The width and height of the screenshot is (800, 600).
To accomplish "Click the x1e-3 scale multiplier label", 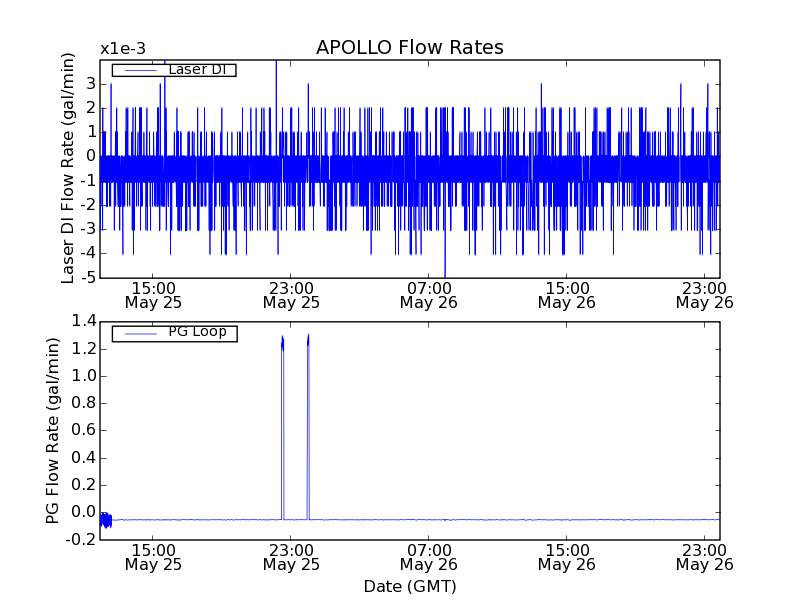I will tap(122, 49).
